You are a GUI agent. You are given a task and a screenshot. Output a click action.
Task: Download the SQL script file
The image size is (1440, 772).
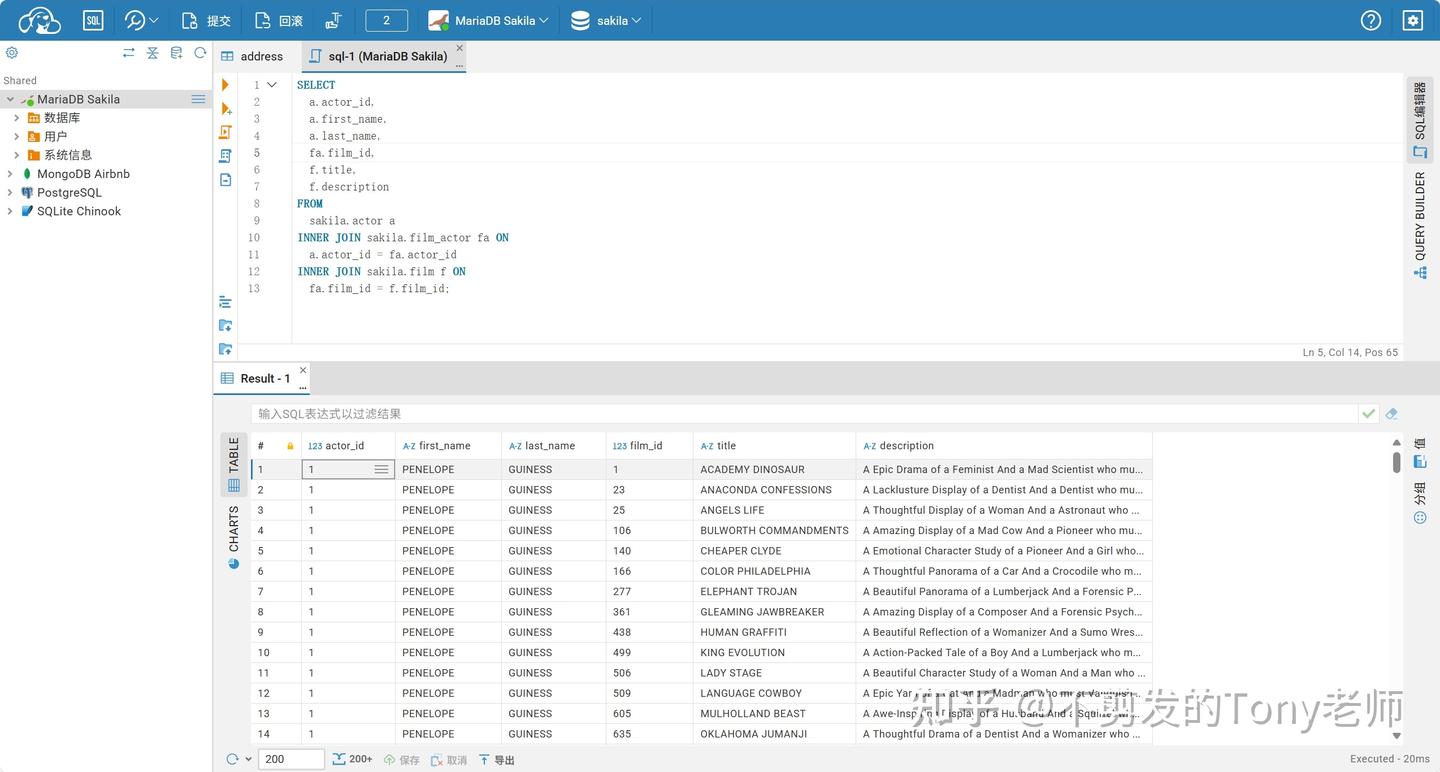(225, 325)
